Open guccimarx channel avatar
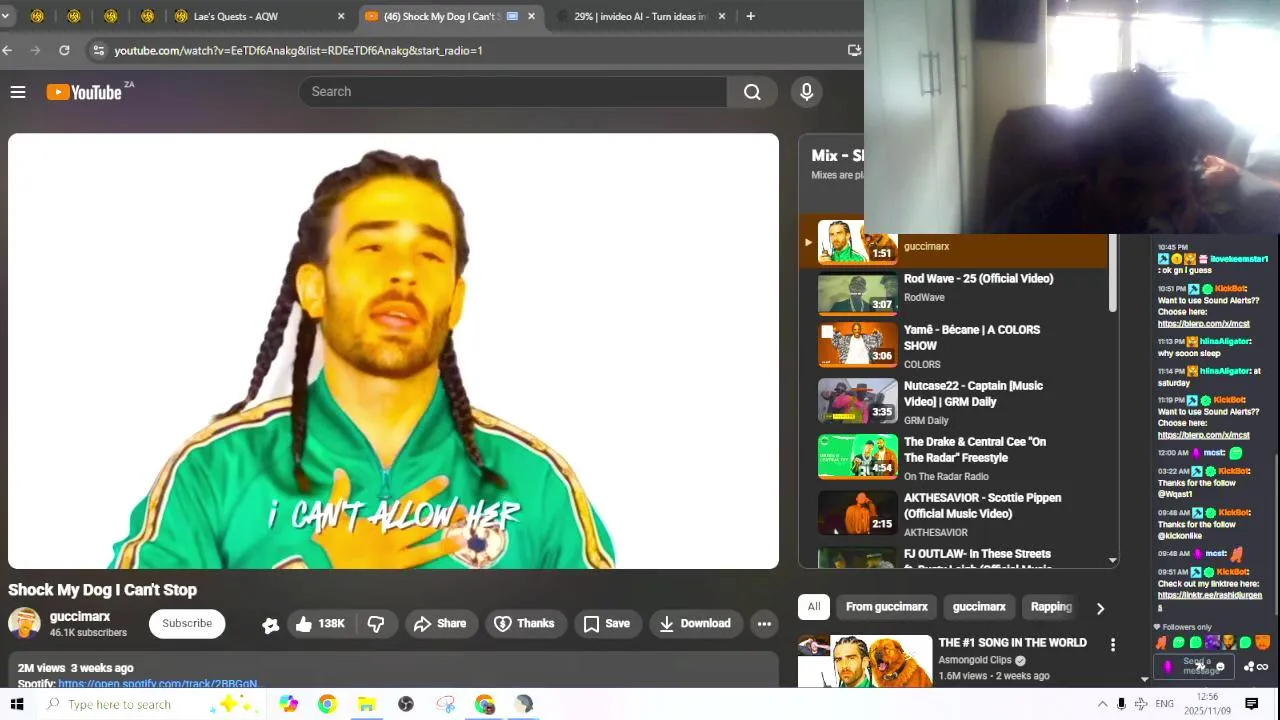1280x720 pixels. 24,624
